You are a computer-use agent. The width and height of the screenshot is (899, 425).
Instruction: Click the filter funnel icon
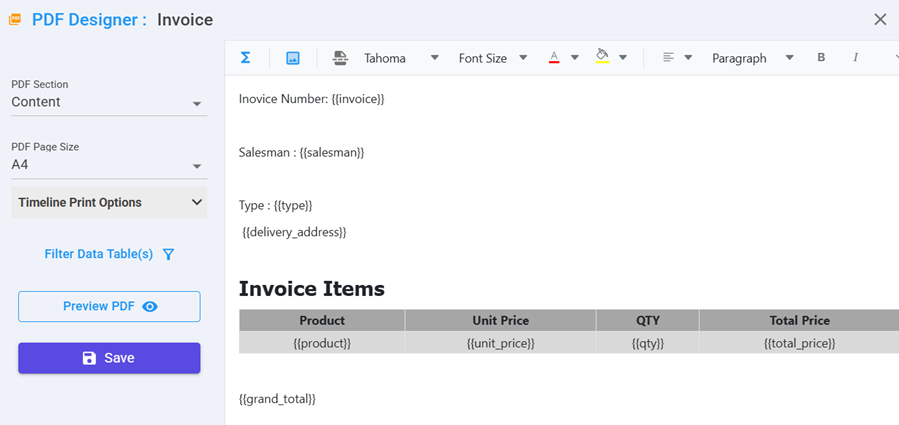[x=169, y=254]
